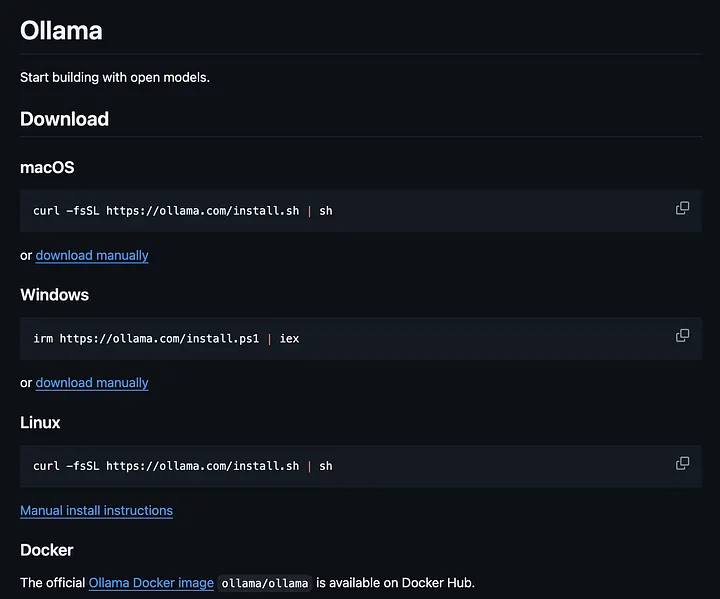This screenshot has height=599, width=720.
Task: Click the macOS section heading
Action: [x=47, y=167]
